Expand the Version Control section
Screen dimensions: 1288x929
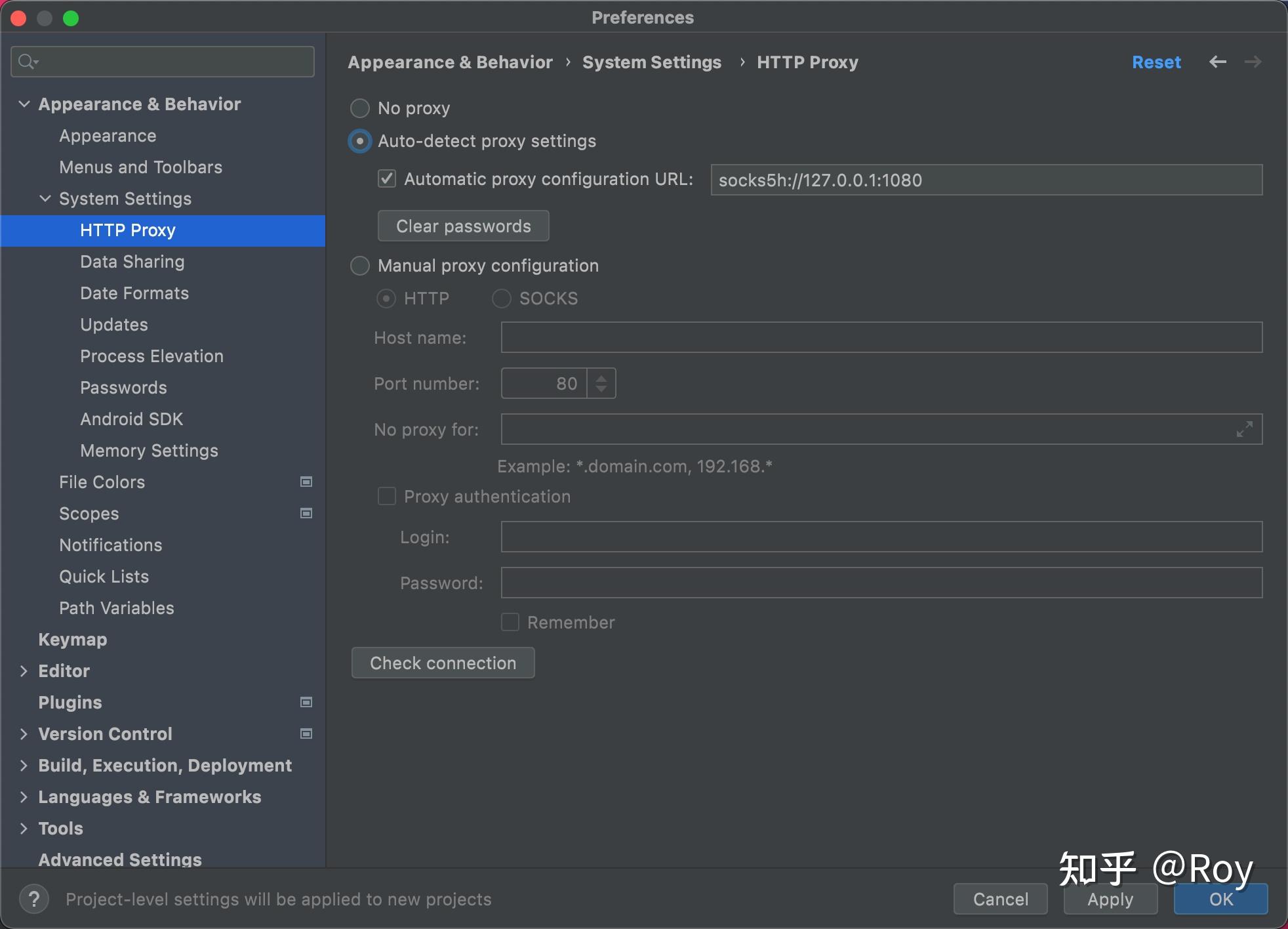[24, 733]
